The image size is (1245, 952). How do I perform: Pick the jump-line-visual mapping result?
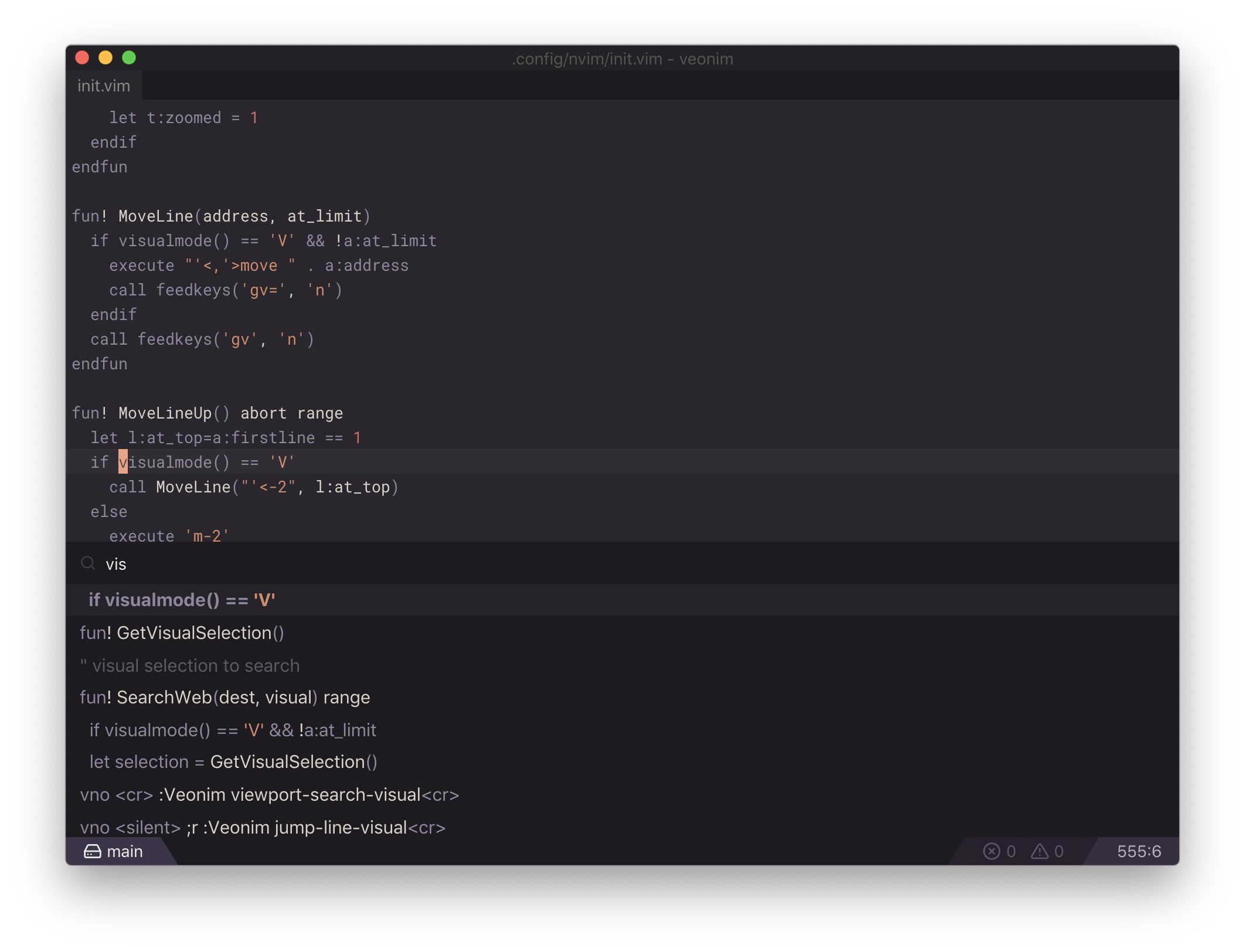(x=263, y=827)
